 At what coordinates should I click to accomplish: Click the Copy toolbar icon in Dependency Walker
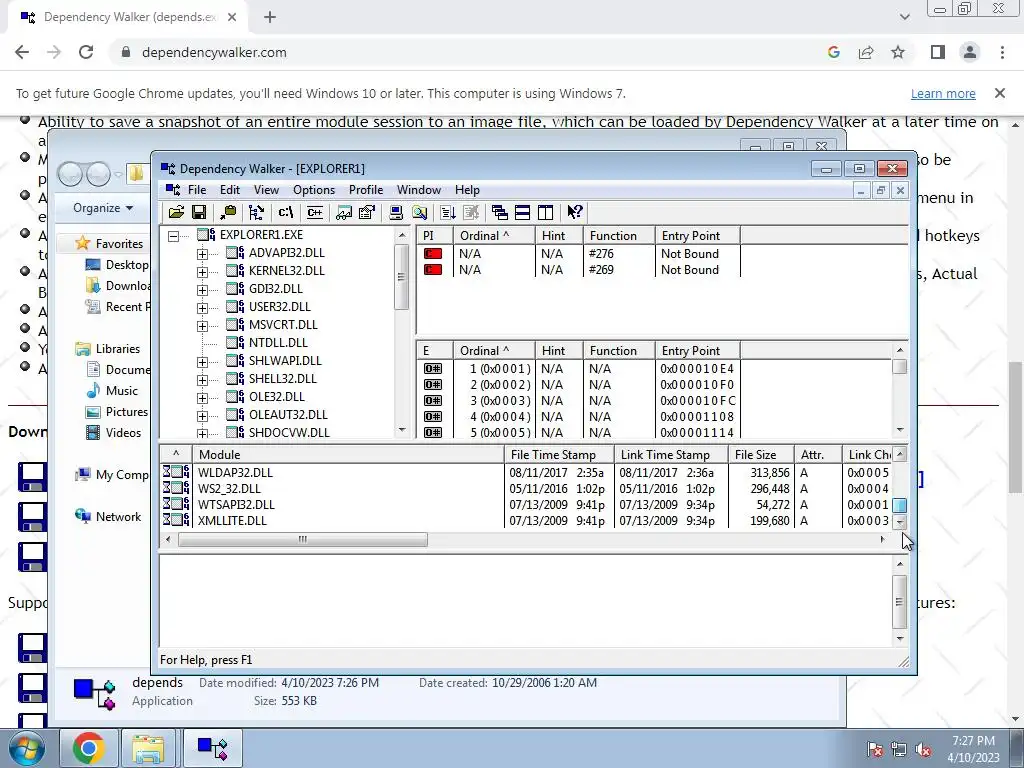click(x=228, y=212)
